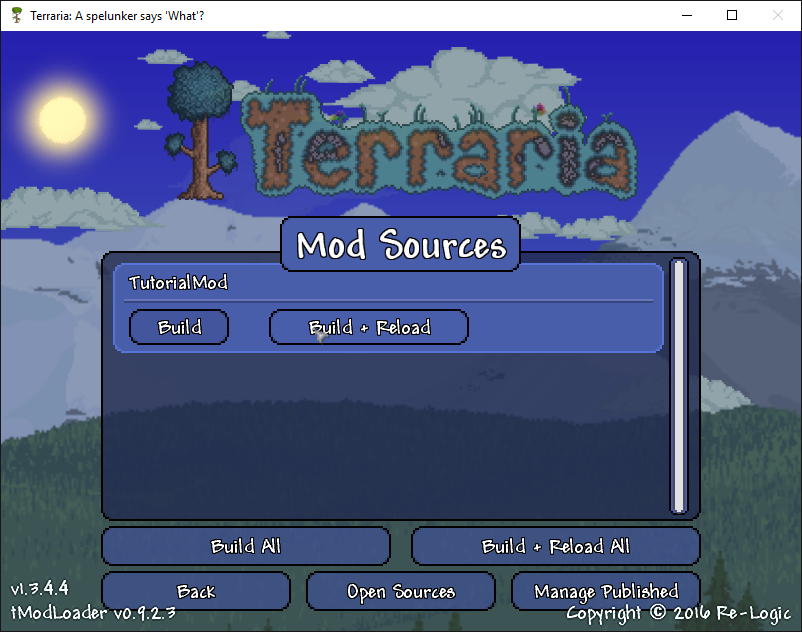The height and width of the screenshot is (632, 802).
Task: Maximize the Terraria window
Action: pos(732,15)
